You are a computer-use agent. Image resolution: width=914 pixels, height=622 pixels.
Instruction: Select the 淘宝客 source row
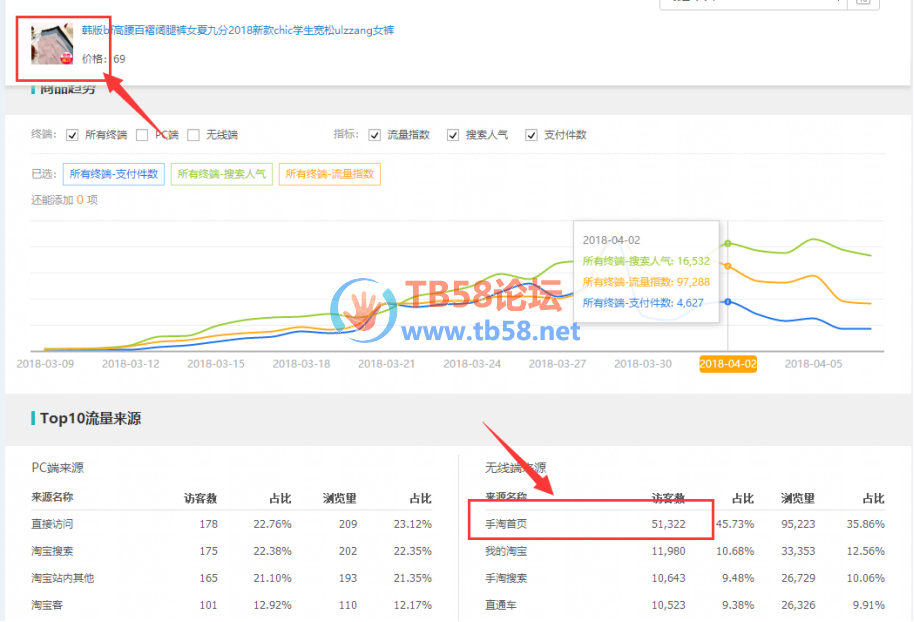tap(231, 605)
